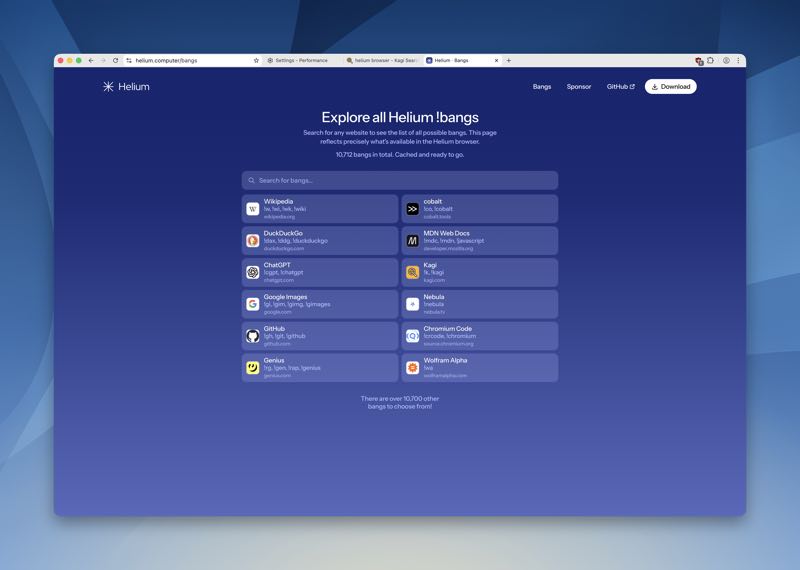Open site settings icon left of the URL

click(129, 60)
